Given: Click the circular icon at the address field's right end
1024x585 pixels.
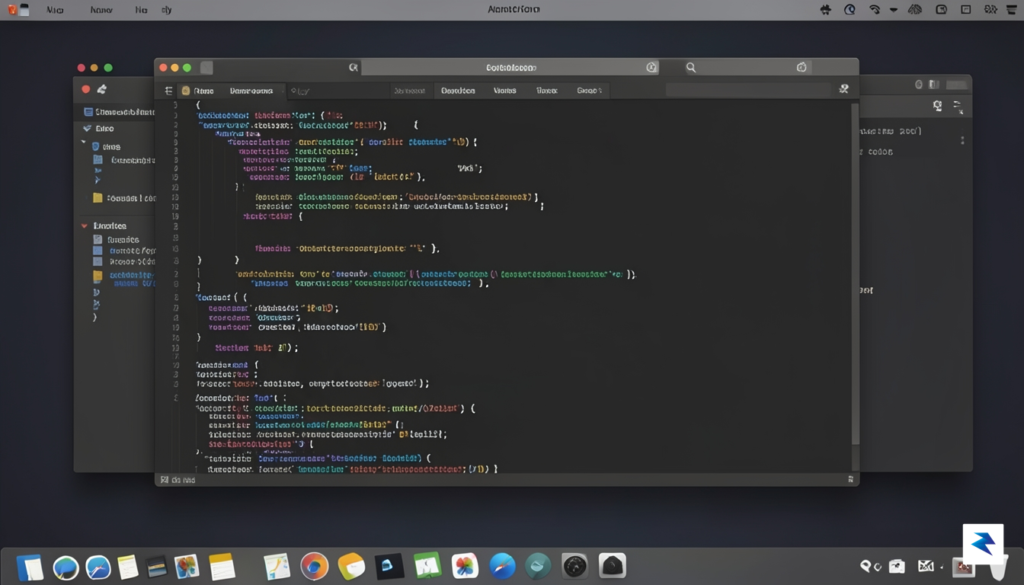Looking at the screenshot, I should point(651,67).
